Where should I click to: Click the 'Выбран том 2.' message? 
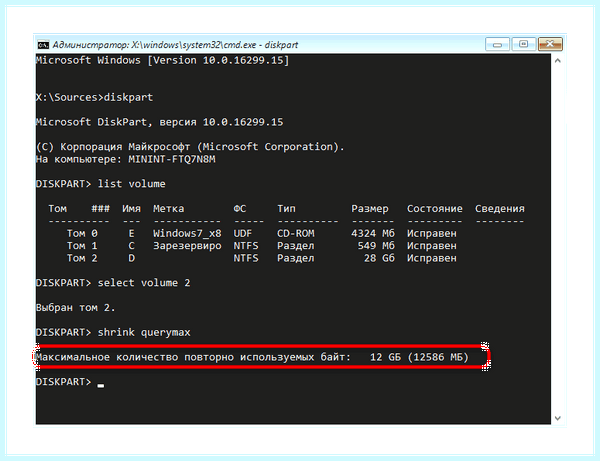pos(75,308)
